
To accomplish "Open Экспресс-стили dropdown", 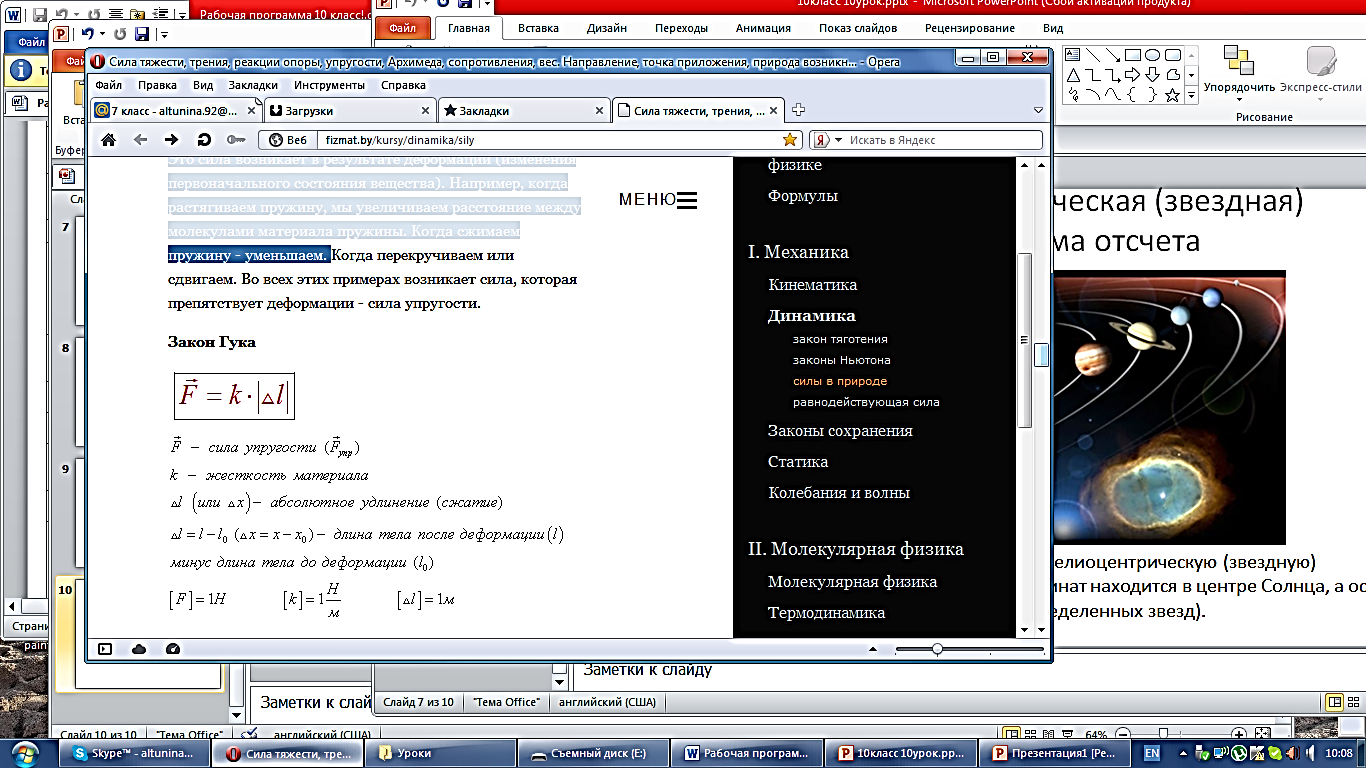I will [1320, 71].
